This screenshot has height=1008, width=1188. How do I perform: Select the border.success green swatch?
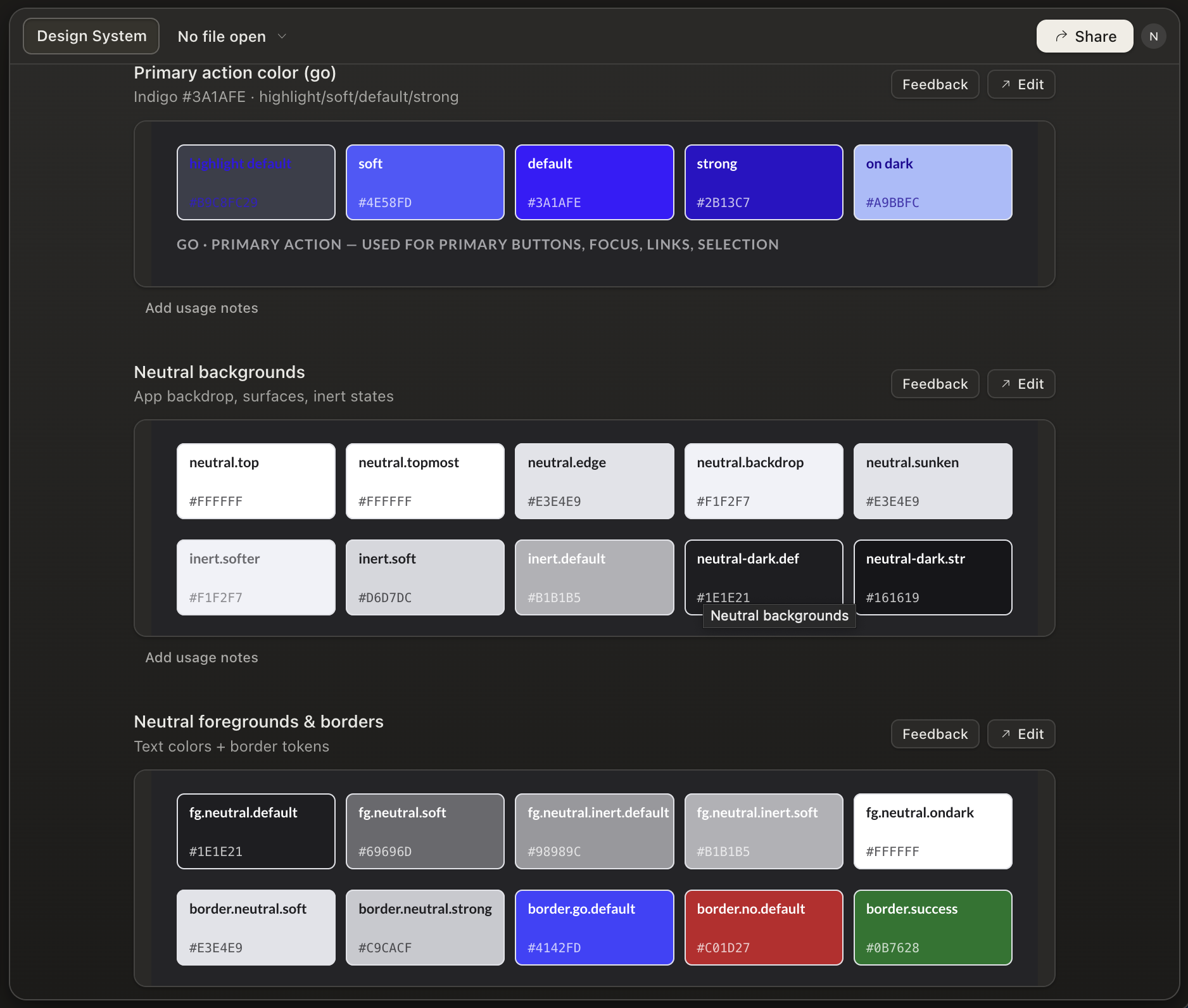tap(933, 928)
